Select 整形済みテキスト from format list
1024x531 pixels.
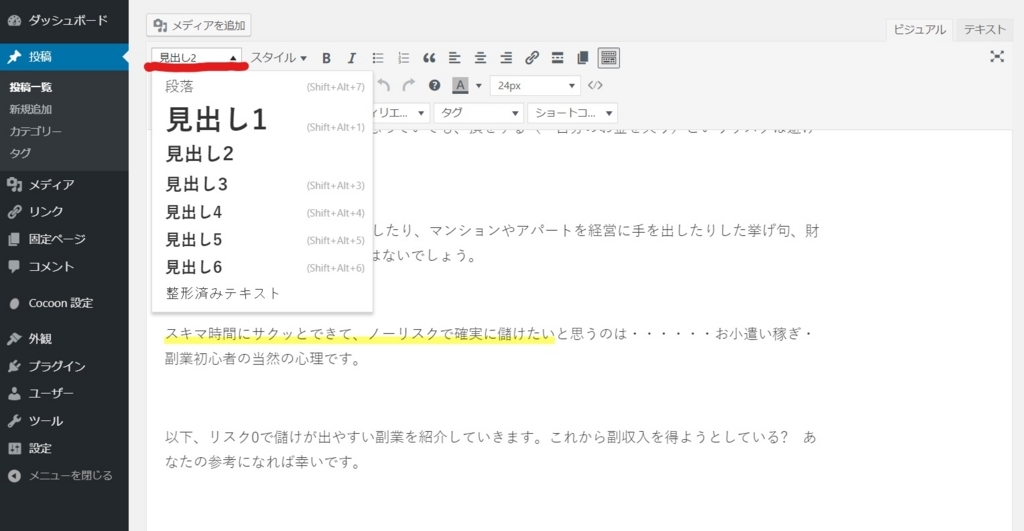tap(262, 294)
